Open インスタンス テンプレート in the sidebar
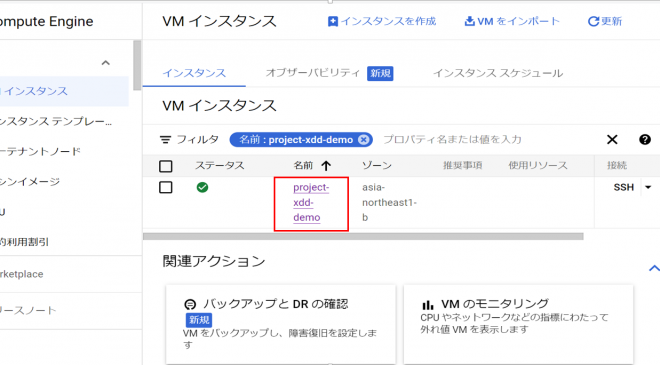The image size is (660, 365). tap(56, 121)
